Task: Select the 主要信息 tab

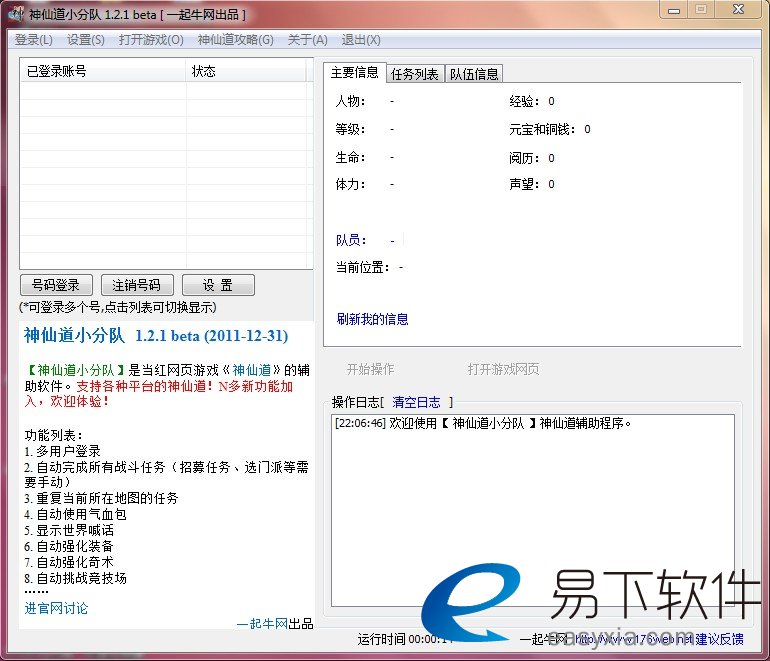Action: pyautogui.click(x=355, y=73)
